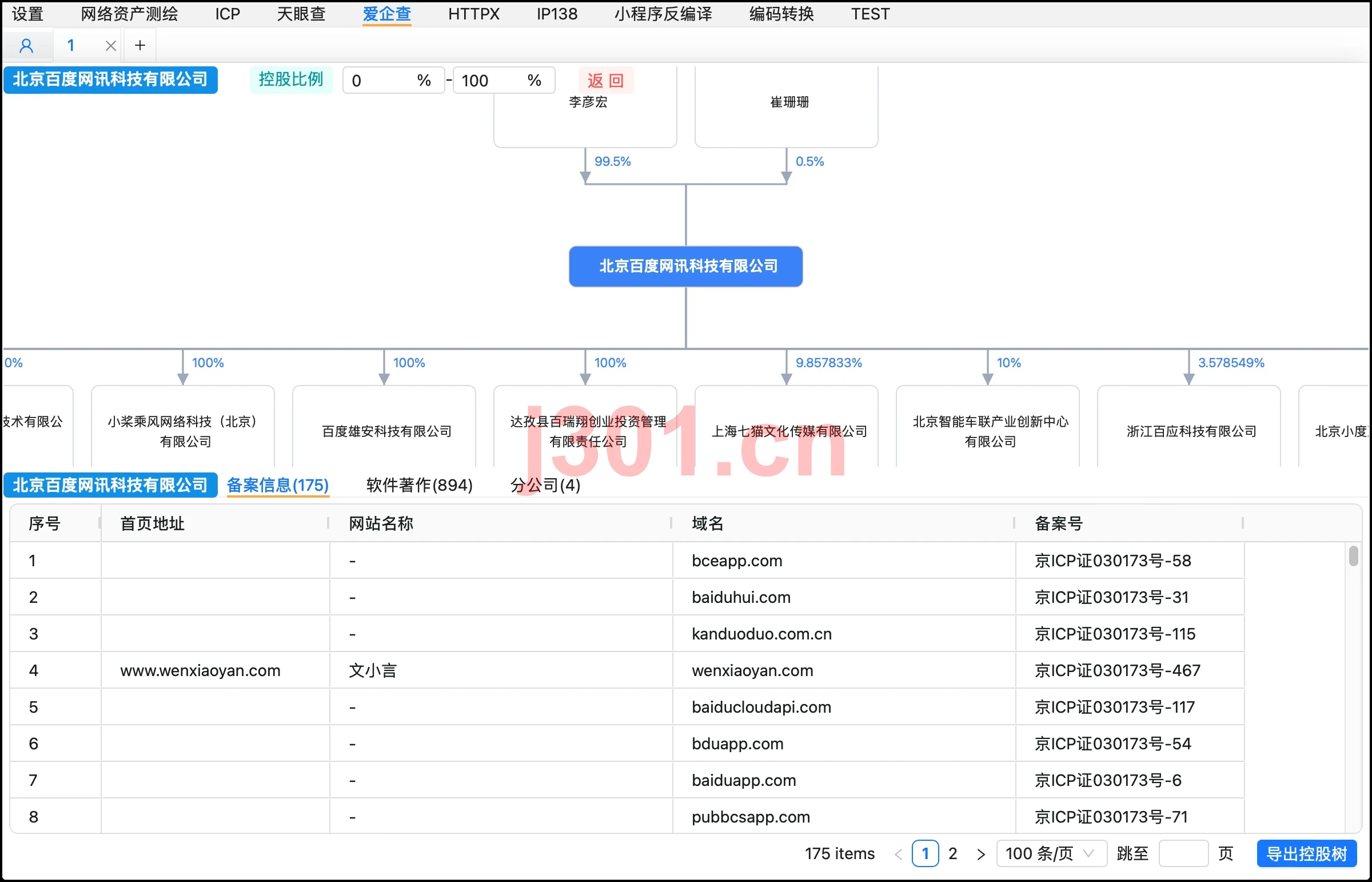Select 小桨乘风网络科技（北京）有限公司 node
Image resolution: width=1372 pixels, height=882 pixels.
[183, 427]
